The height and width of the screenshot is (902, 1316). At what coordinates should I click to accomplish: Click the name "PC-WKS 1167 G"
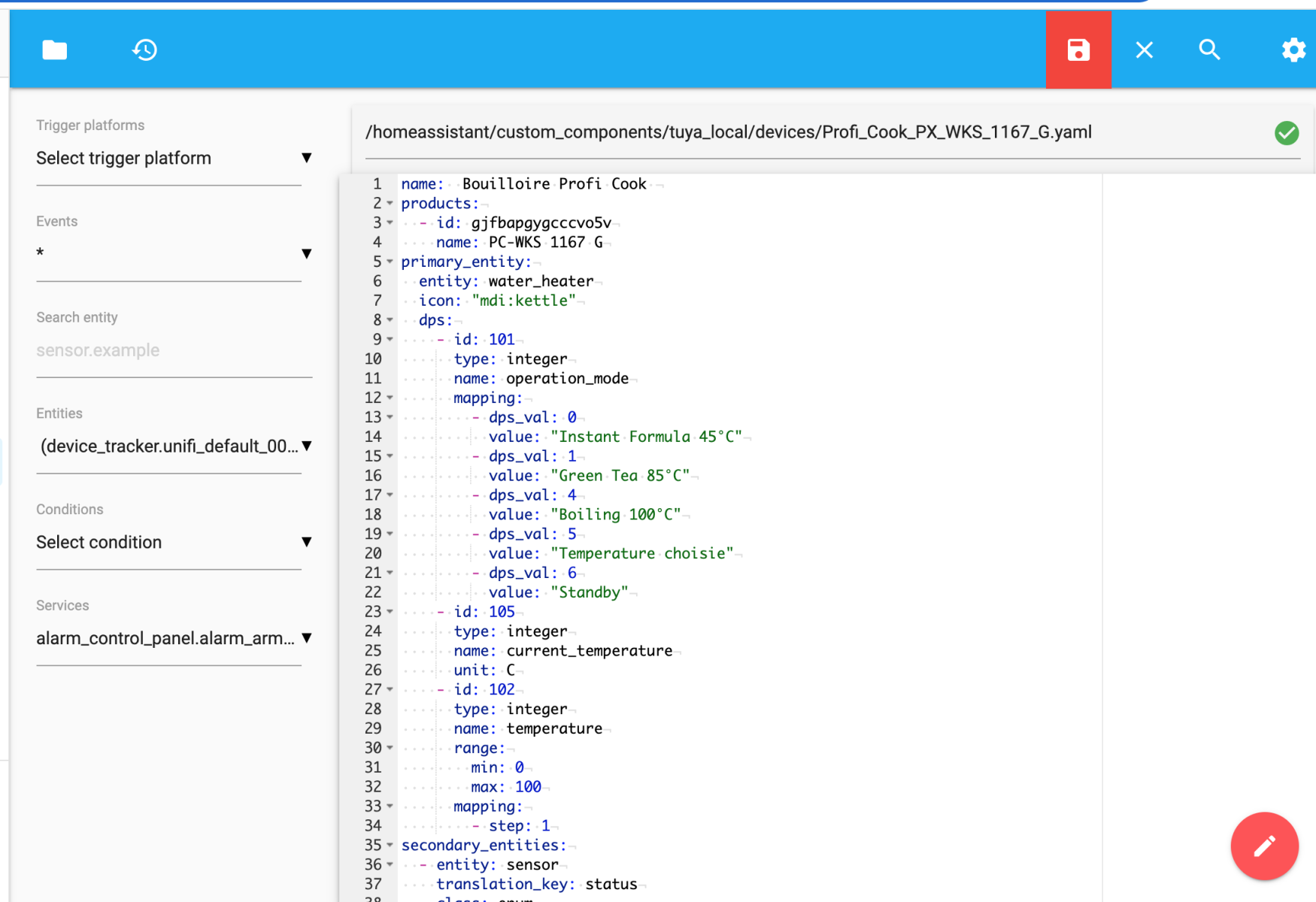(546, 242)
